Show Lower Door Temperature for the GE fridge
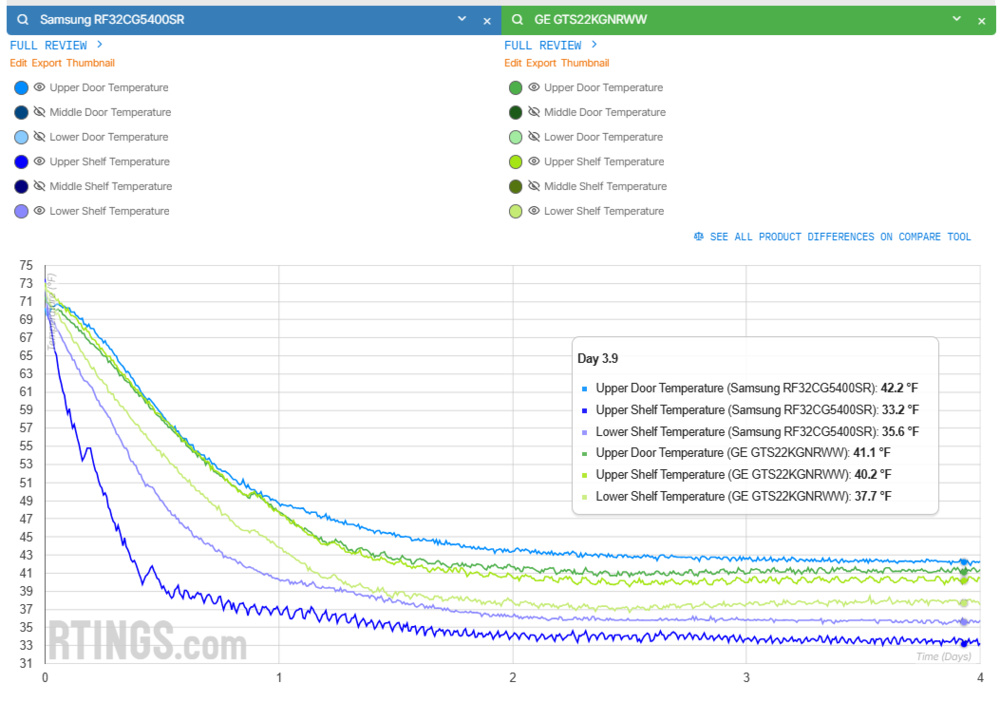The width and height of the screenshot is (1000, 702). 533,136
